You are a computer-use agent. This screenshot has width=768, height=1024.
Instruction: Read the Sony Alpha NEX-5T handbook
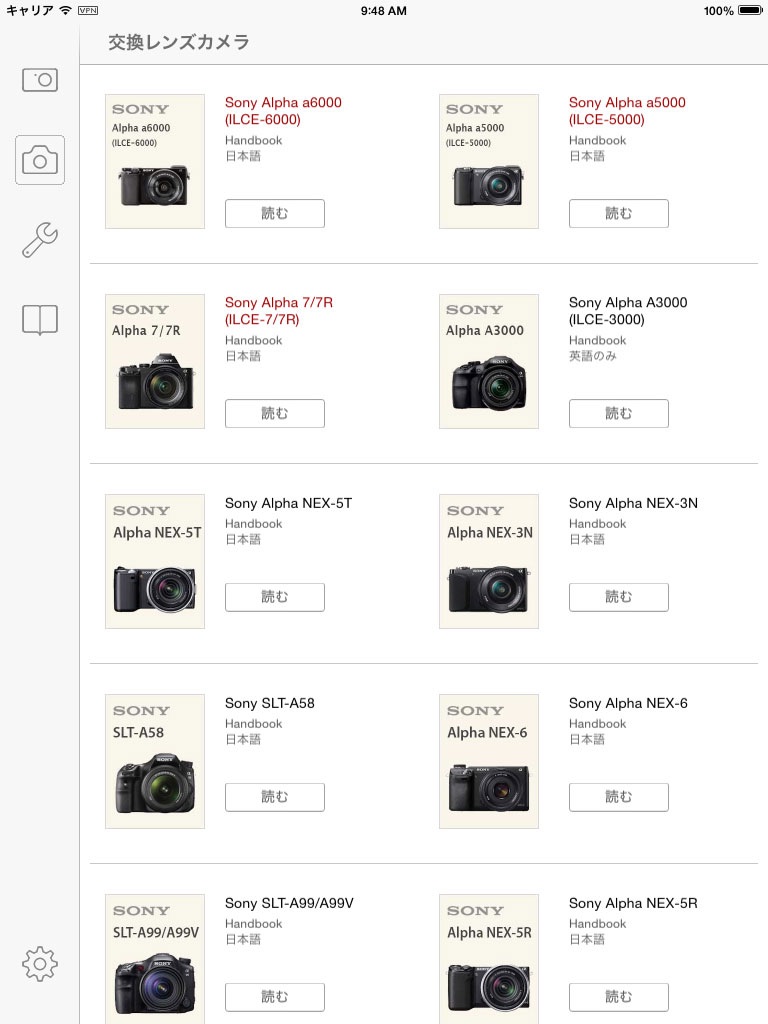point(275,597)
